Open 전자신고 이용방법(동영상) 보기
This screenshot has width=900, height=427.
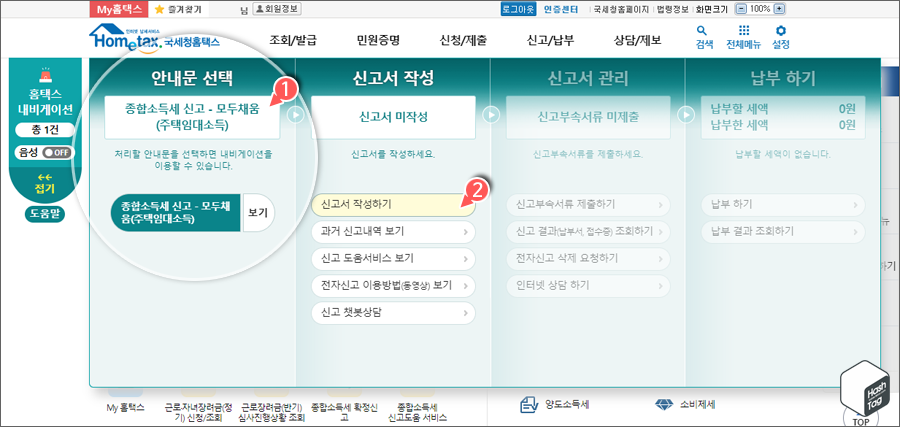point(393,286)
